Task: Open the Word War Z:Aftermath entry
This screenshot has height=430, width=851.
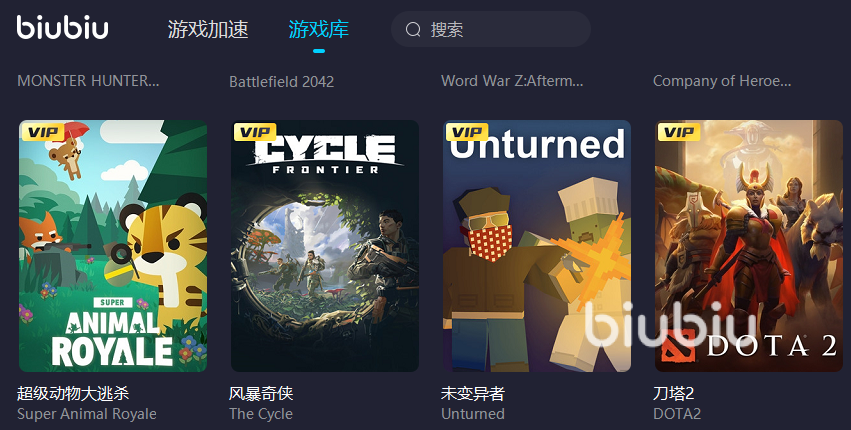Action: (512, 81)
